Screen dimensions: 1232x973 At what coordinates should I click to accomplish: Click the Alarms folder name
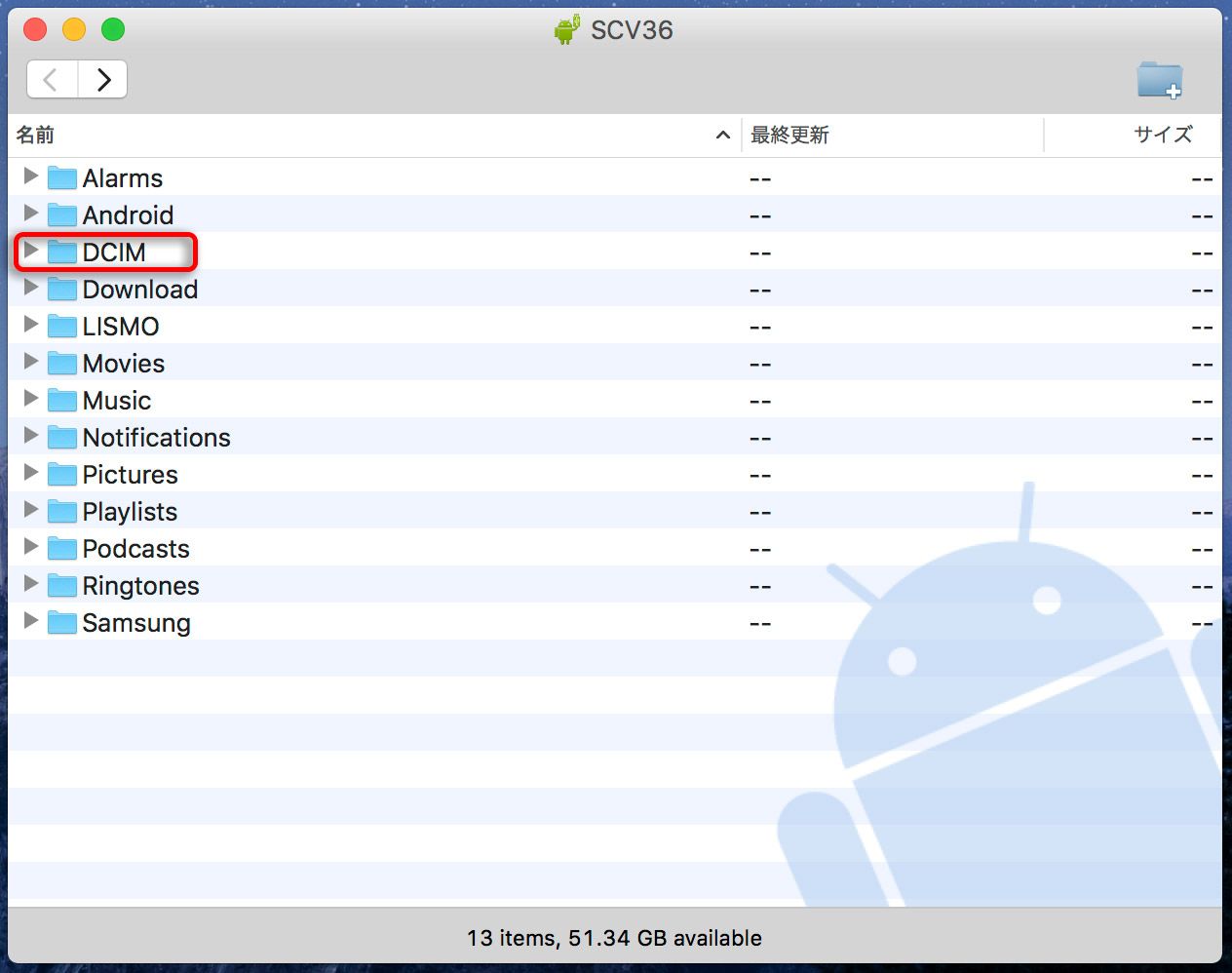click(123, 178)
